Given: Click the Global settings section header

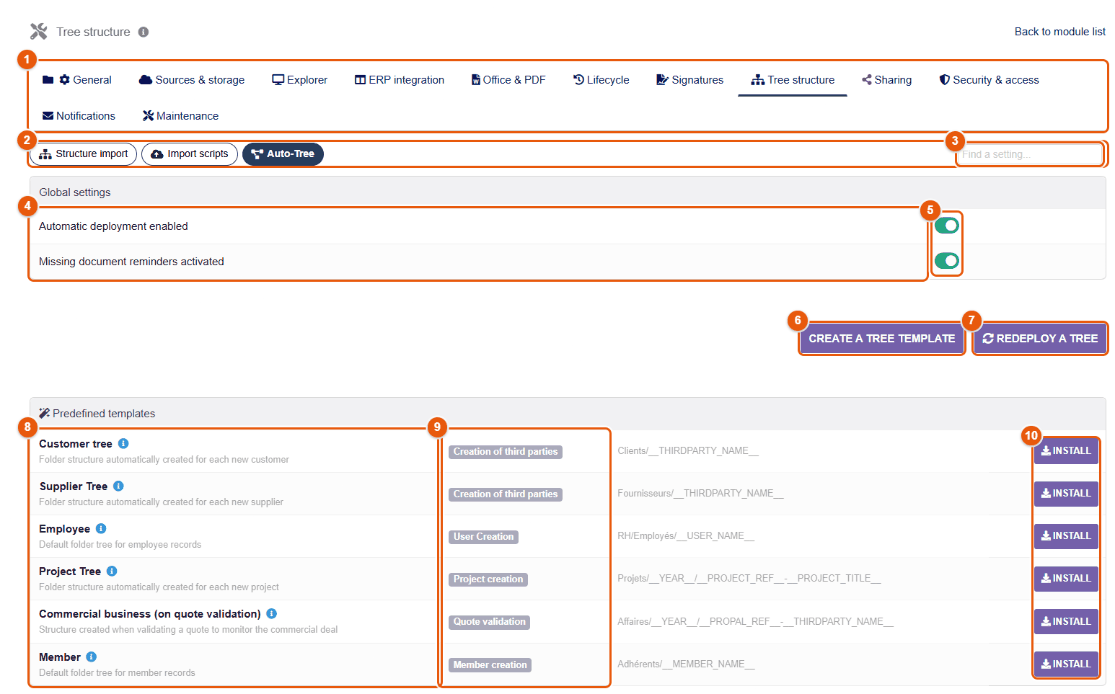Looking at the screenshot, I should (567, 192).
